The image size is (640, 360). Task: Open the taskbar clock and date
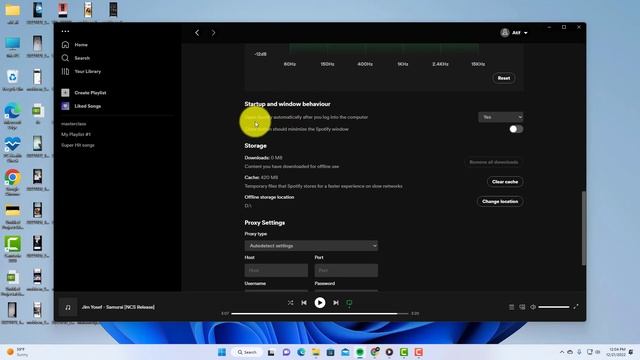(617, 352)
